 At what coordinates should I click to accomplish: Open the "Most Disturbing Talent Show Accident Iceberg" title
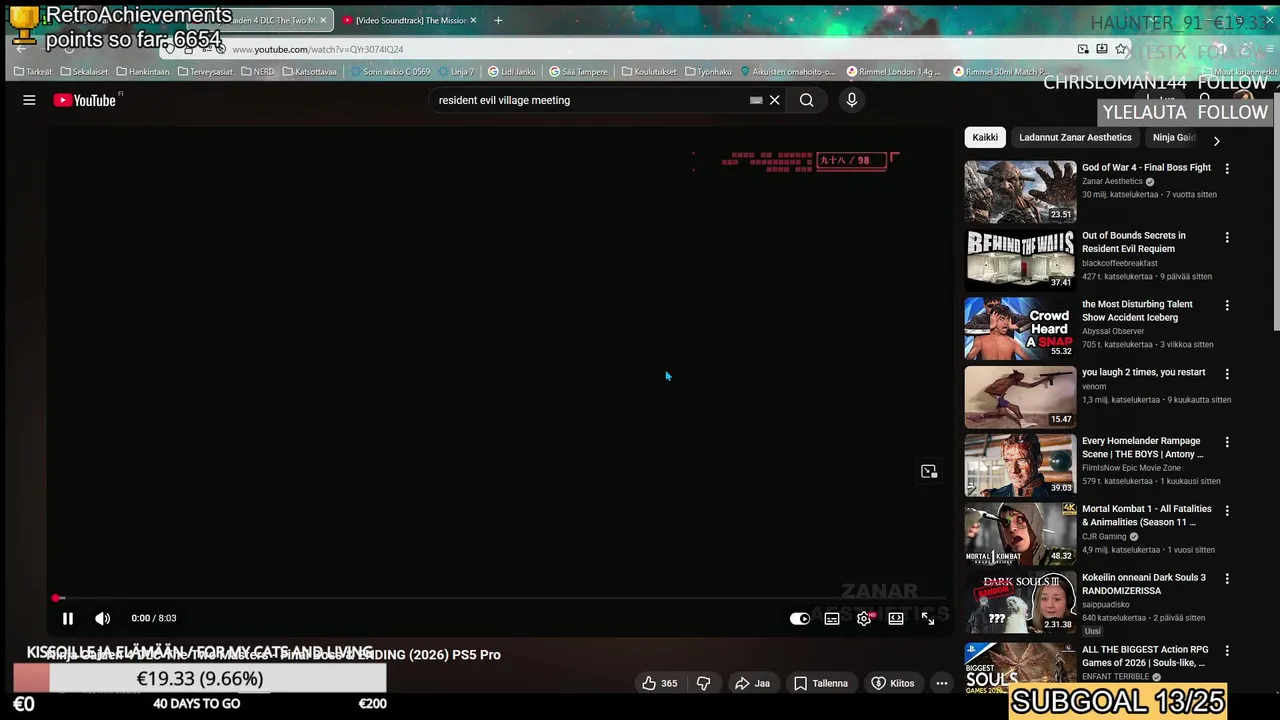[x=1137, y=311]
